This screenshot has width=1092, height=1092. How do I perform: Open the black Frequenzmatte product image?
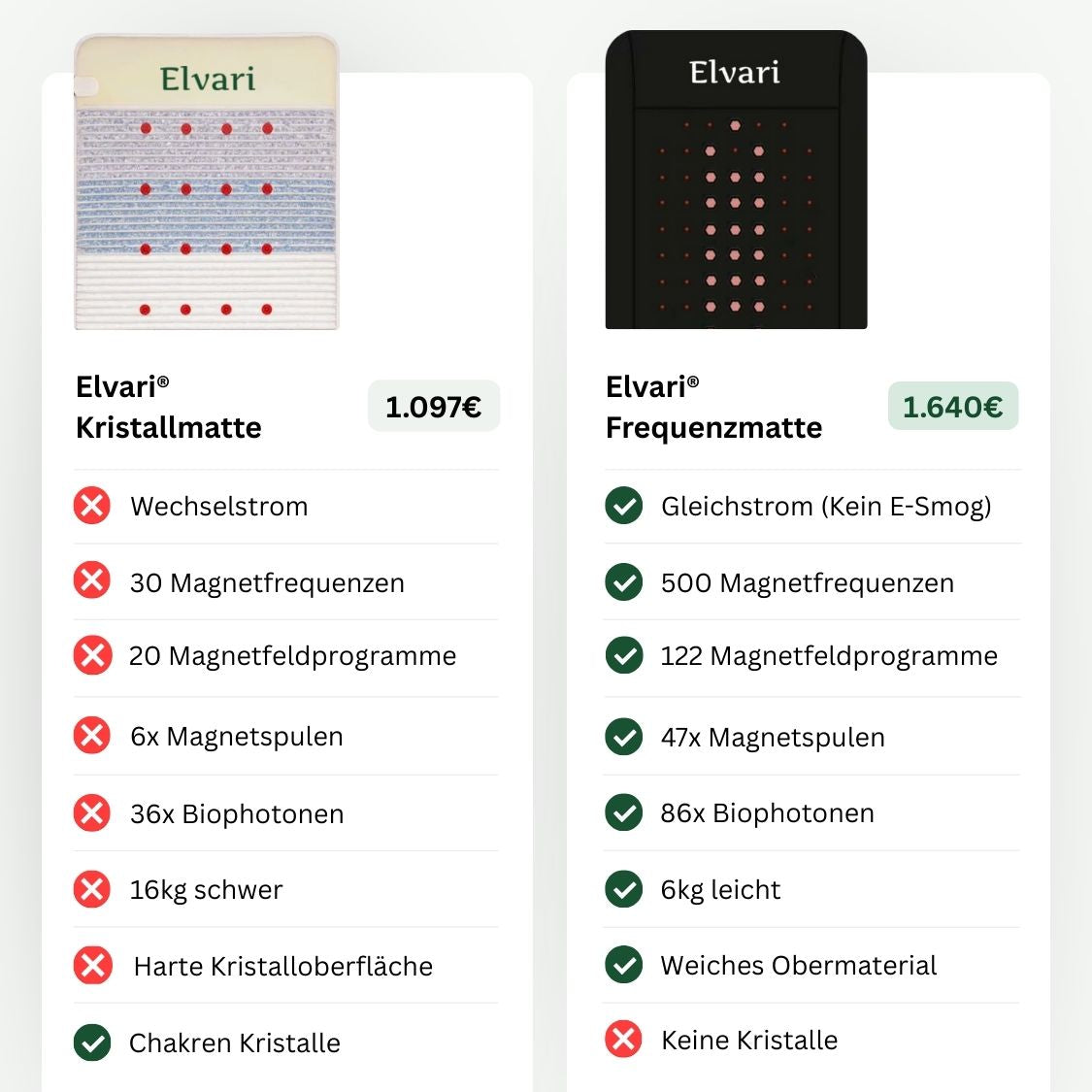(x=736, y=180)
